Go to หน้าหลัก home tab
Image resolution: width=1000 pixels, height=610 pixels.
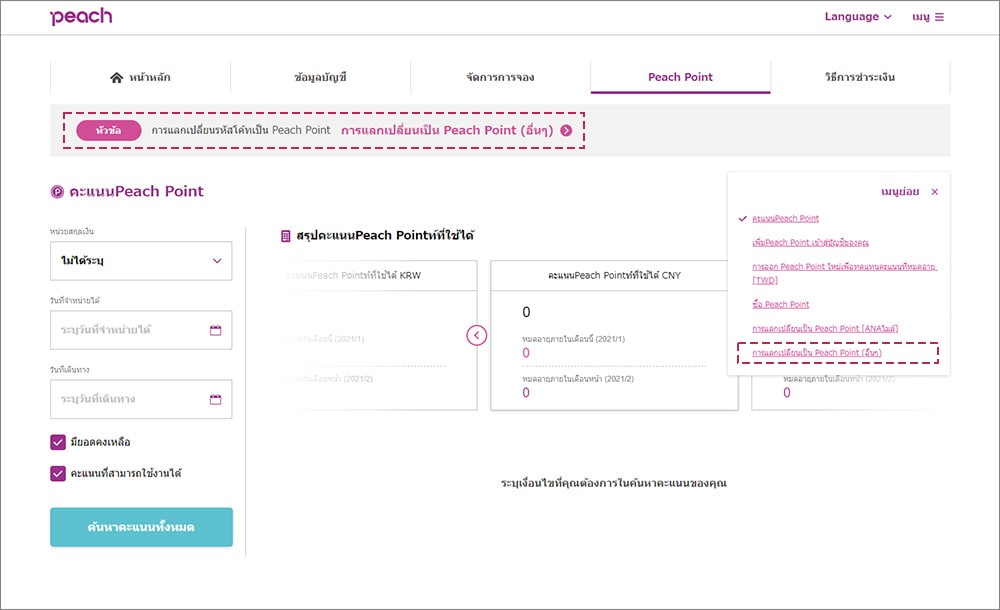coord(140,77)
